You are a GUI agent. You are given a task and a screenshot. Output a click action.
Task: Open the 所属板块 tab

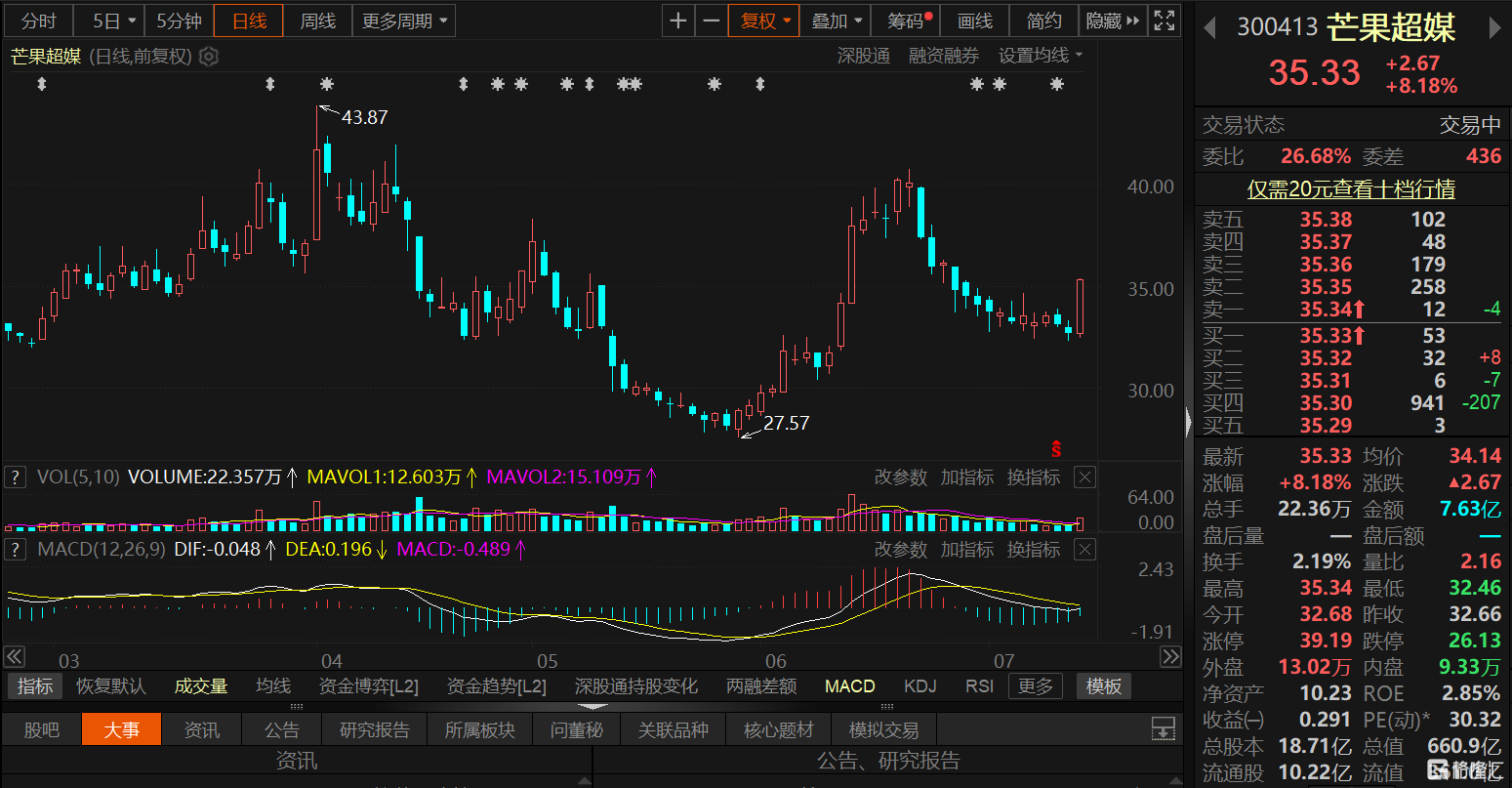pyautogui.click(x=480, y=729)
